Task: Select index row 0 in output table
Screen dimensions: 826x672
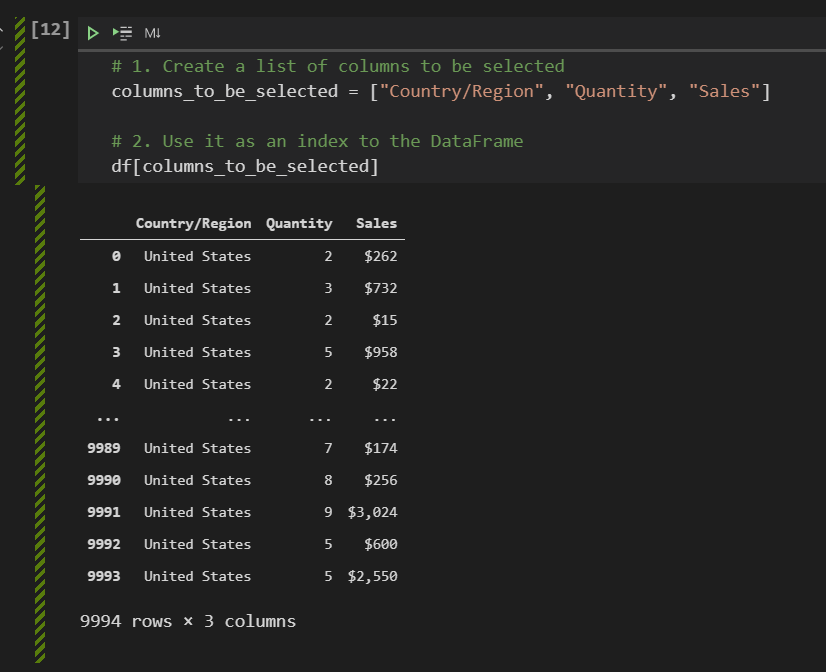Action: click(x=116, y=256)
